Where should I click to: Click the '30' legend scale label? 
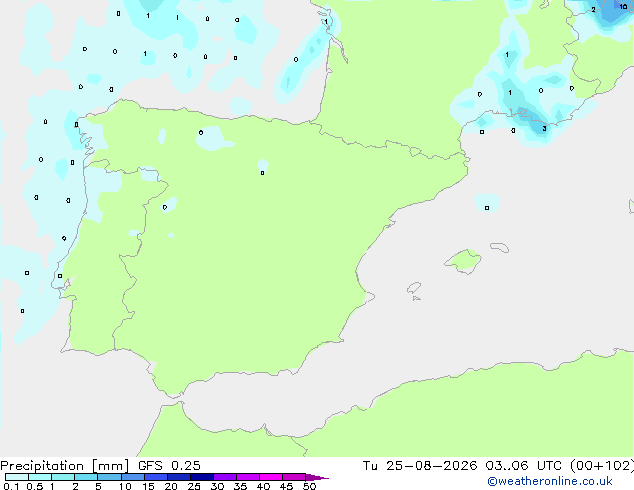pos(217,486)
